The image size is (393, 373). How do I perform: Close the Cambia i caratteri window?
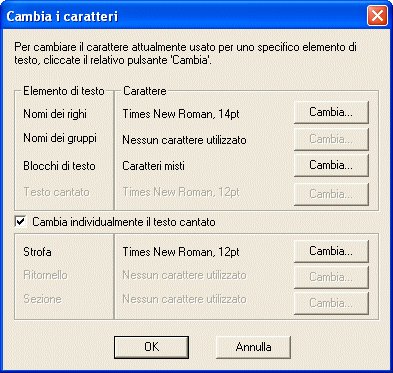pyautogui.click(x=377, y=16)
